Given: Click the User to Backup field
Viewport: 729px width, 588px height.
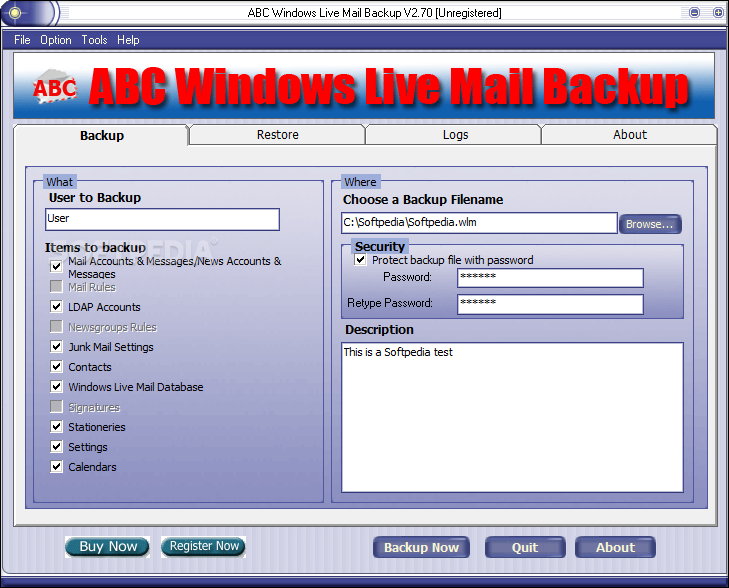Looking at the screenshot, I should click(162, 219).
